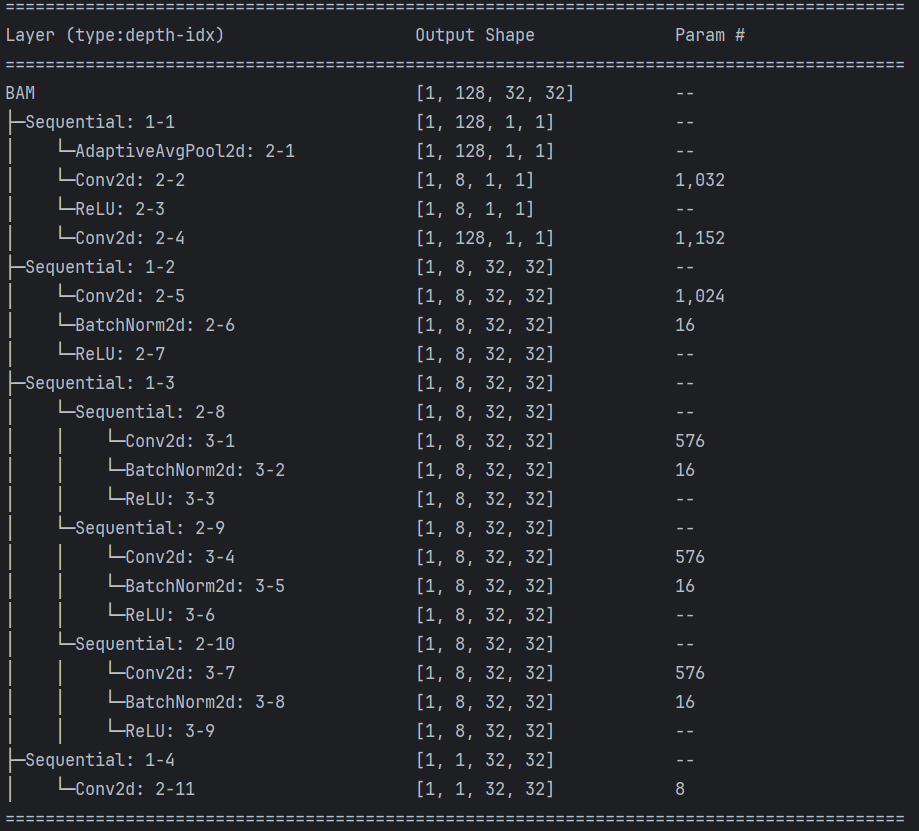Screen dimensions: 919x831
Task: Pick the "ReLU: 2-3" layer name
Action: (x=120, y=209)
